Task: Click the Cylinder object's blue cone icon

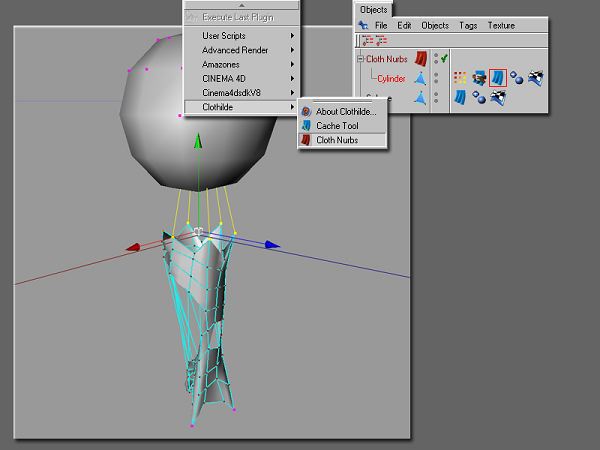Action: point(421,78)
